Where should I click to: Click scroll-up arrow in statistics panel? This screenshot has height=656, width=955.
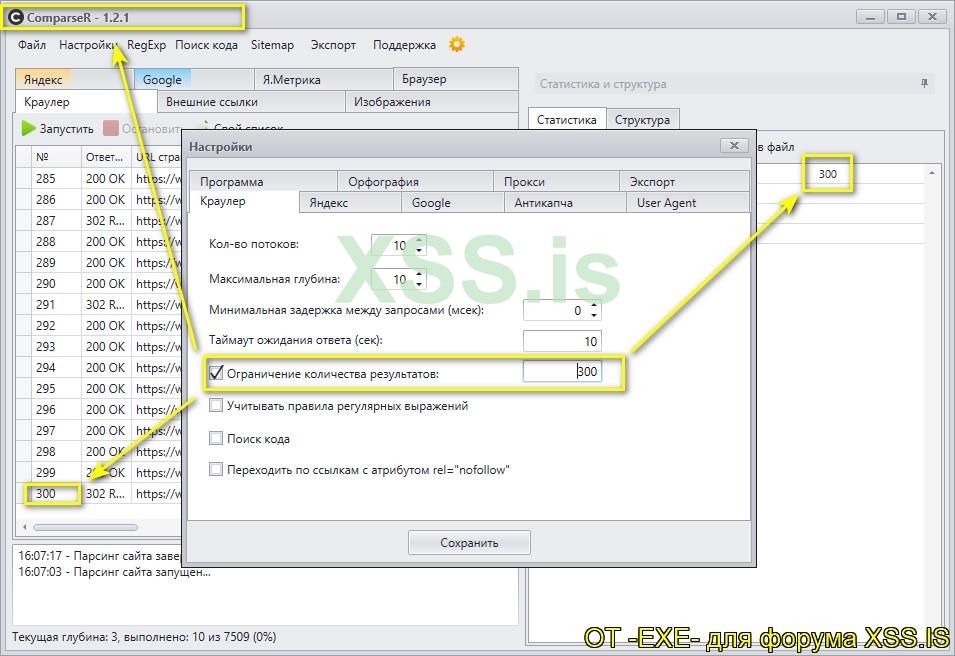point(931,174)
